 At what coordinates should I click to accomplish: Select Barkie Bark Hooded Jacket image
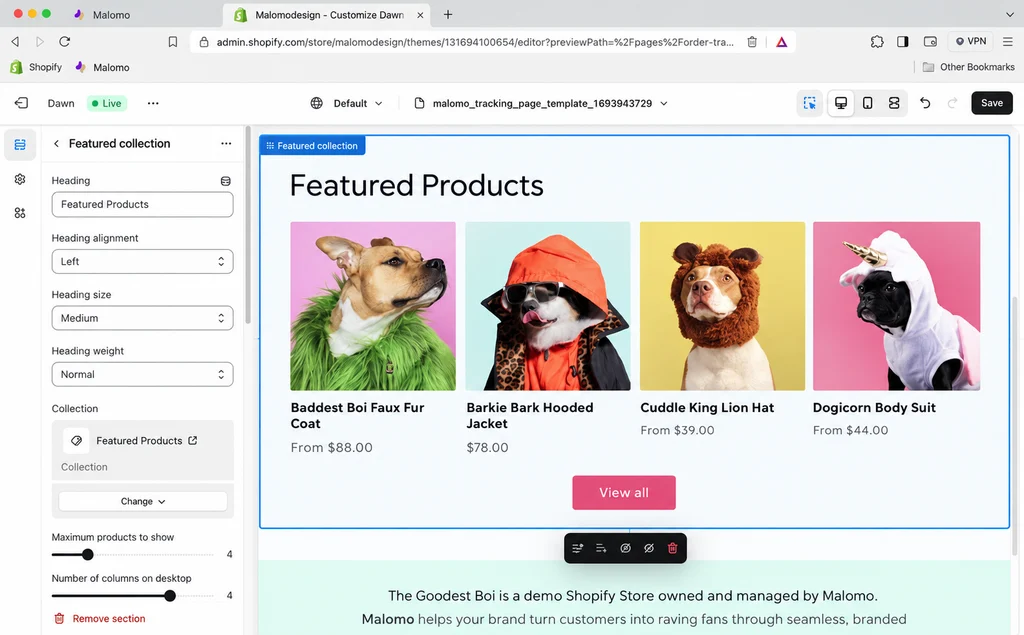coord(548,306)
